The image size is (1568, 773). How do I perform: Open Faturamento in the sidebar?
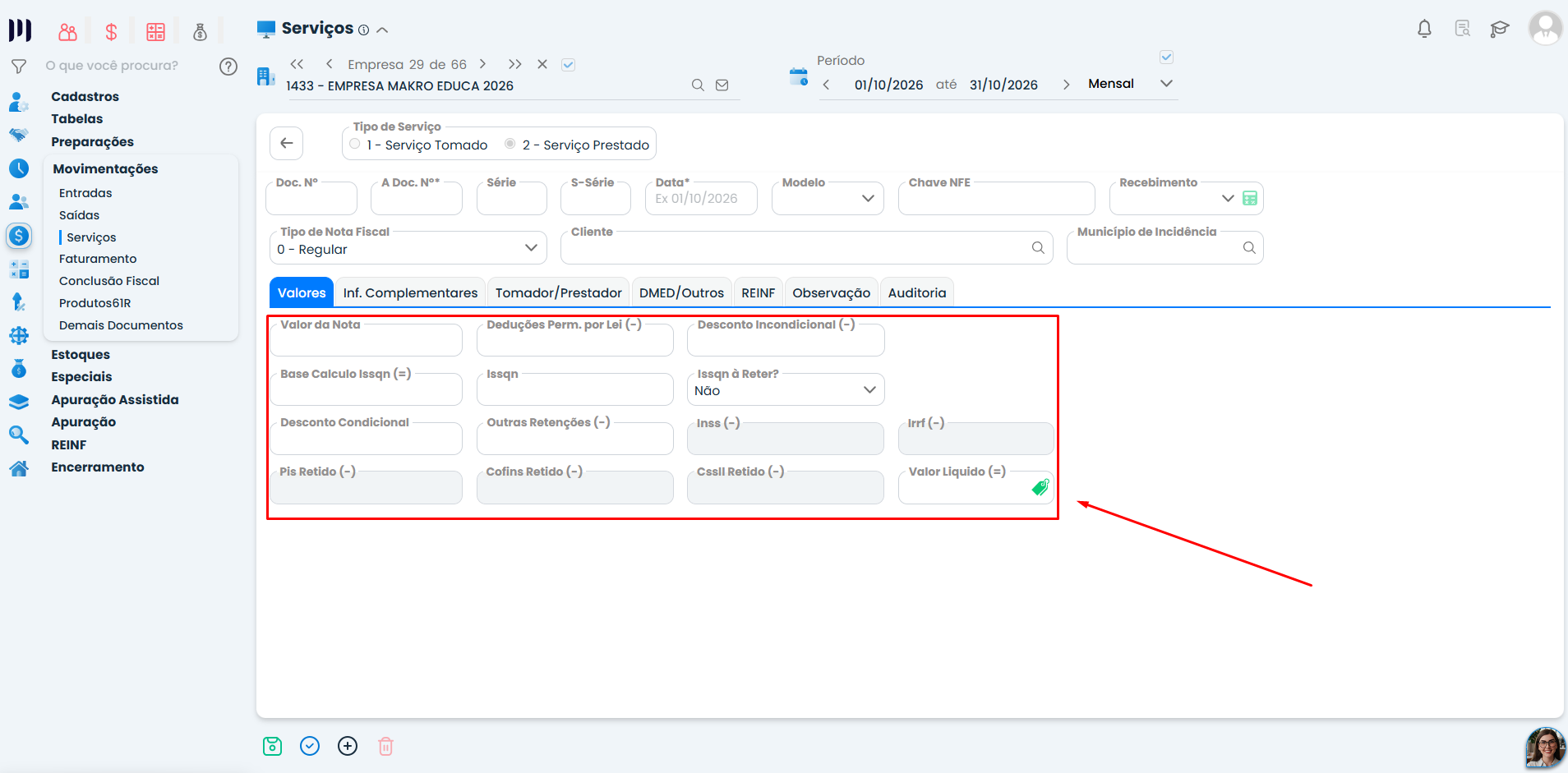98,259
